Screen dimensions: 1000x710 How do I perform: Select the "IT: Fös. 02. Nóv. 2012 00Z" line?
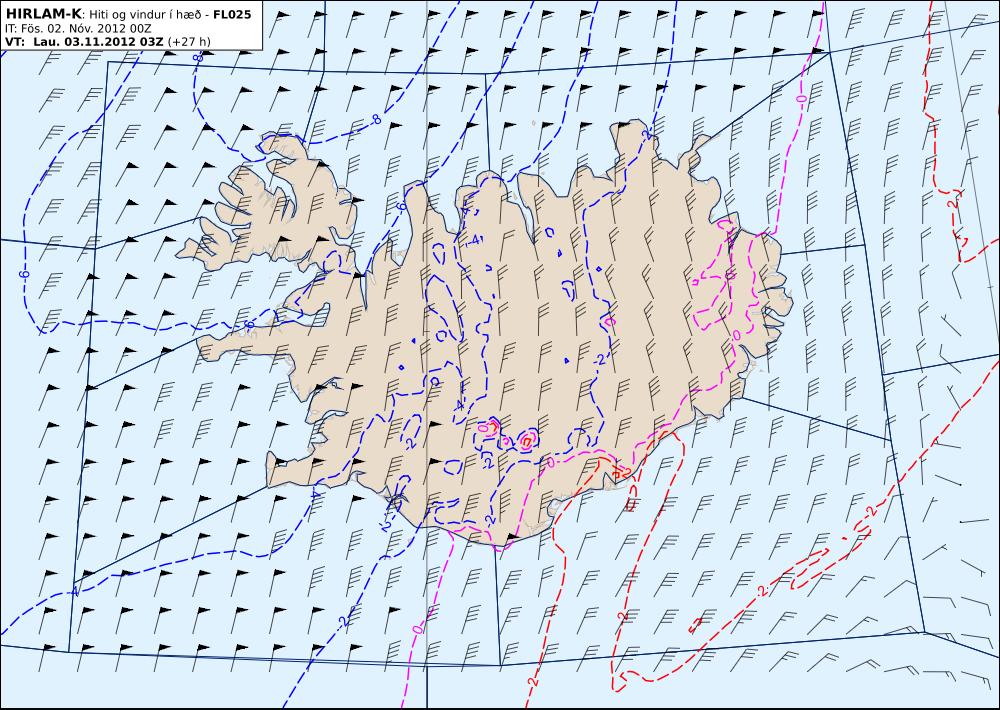coord(78,28)
